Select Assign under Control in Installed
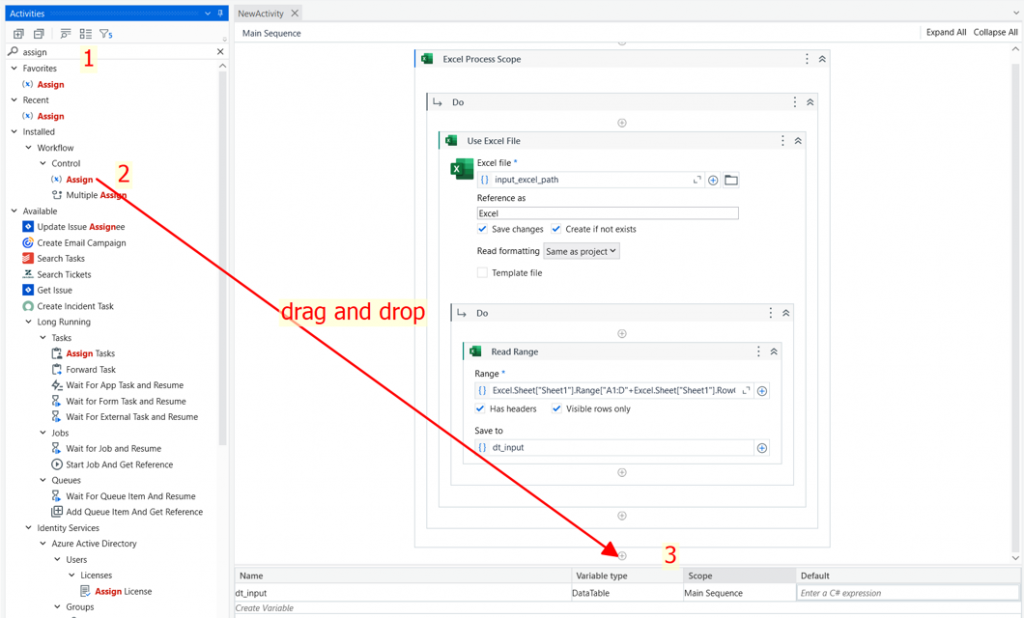Image resolution: width=1024 pixels, height=618 pixels. pos(80,179)
